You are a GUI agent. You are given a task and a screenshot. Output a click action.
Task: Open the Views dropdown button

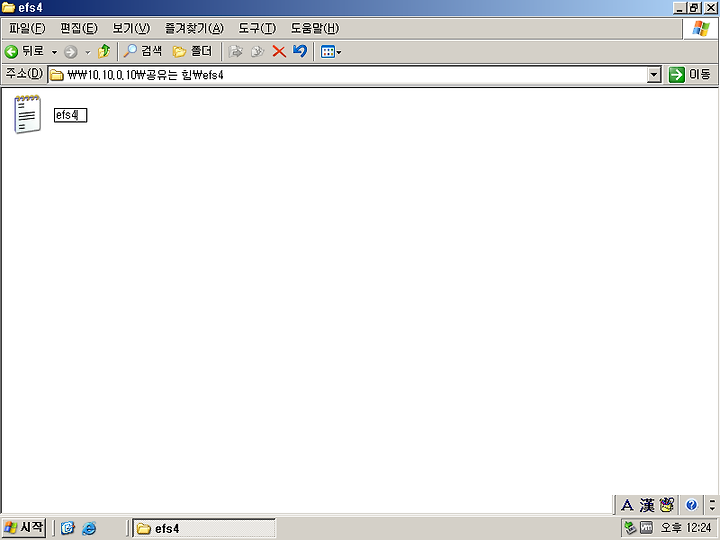(x=331, y=52)
